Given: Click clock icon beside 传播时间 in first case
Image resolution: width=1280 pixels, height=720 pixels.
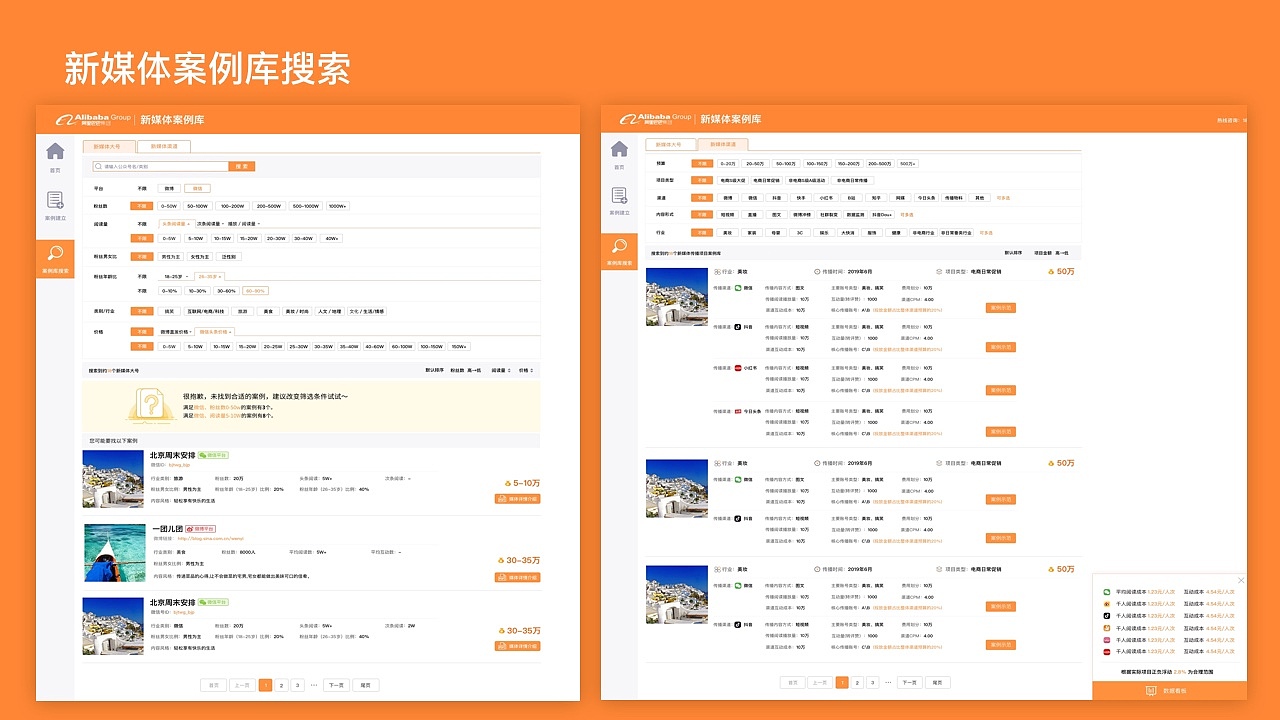Looking at the screenshot, I should [x=818, y=271].
